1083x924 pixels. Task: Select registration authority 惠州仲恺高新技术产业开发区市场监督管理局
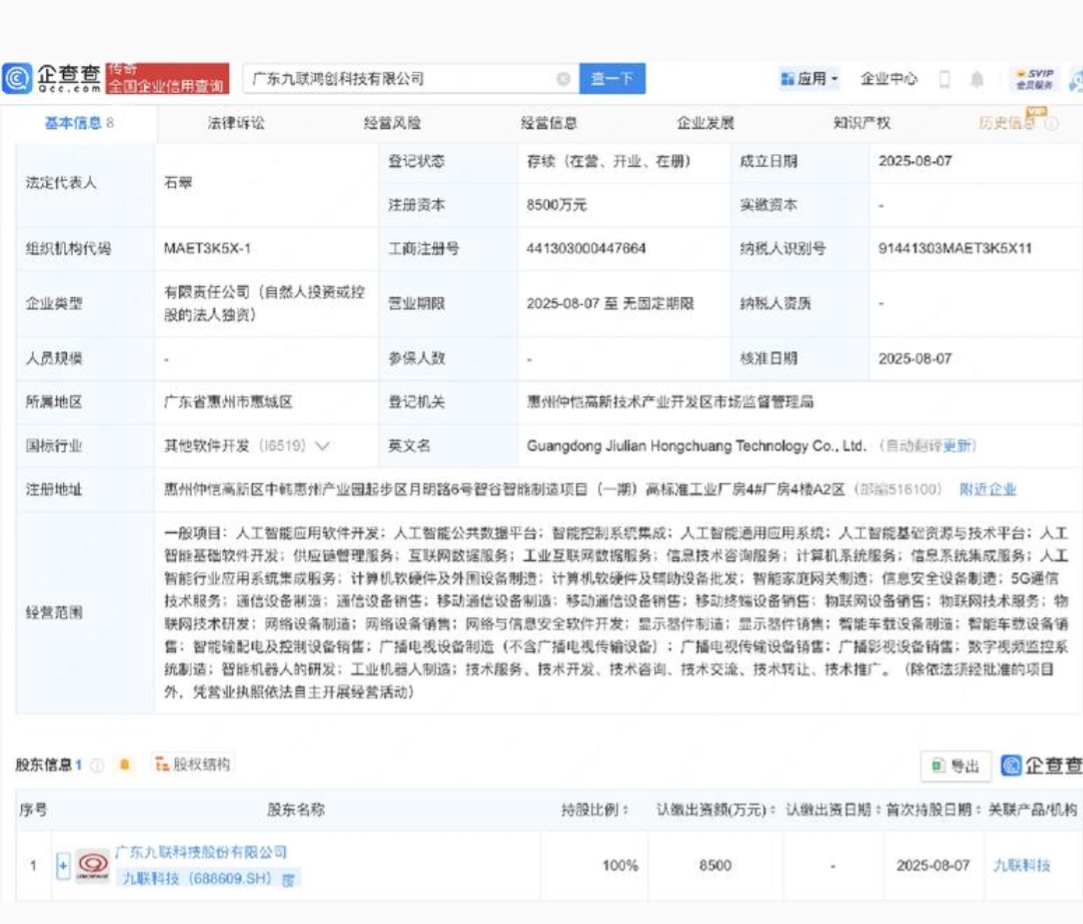coord(670,402)
